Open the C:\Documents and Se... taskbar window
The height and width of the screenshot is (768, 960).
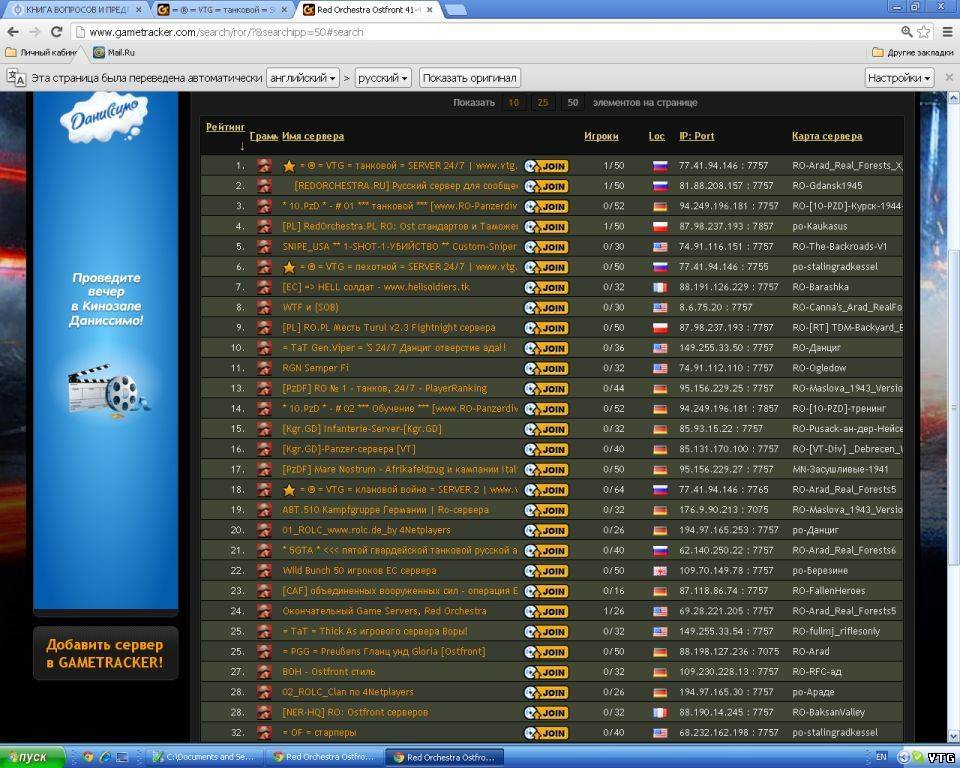203,757
